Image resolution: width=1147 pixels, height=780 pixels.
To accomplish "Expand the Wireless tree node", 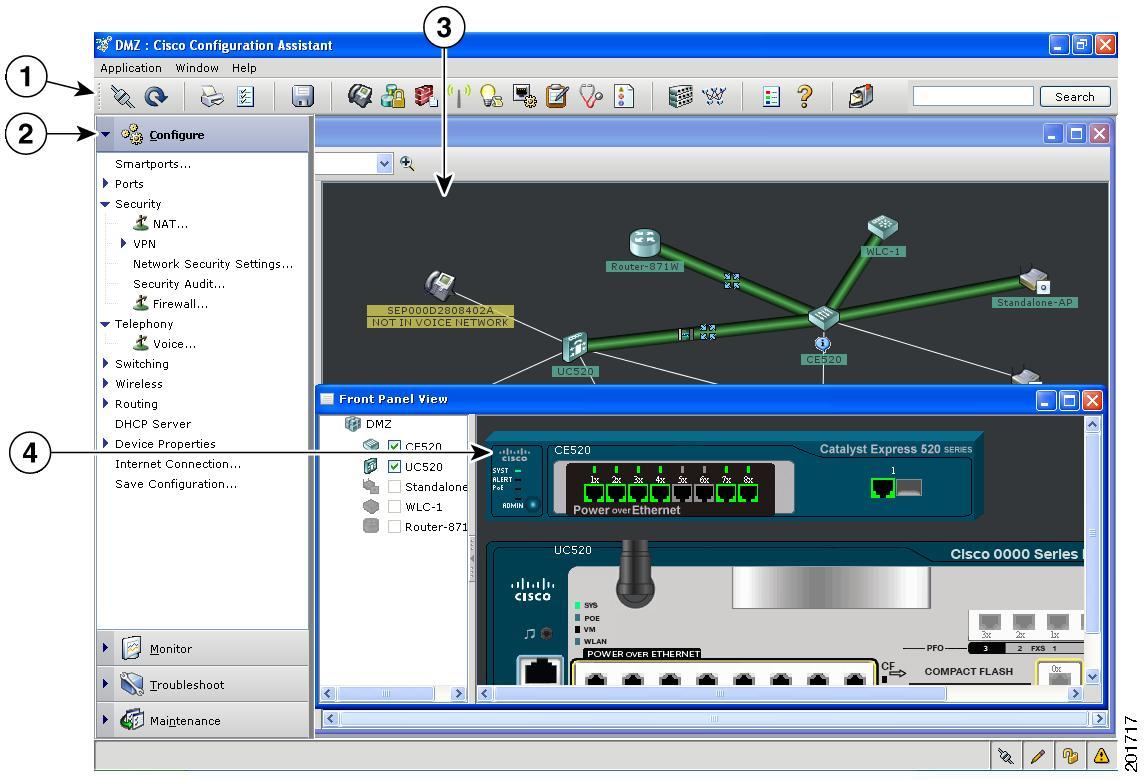I will tap(105, 383).
